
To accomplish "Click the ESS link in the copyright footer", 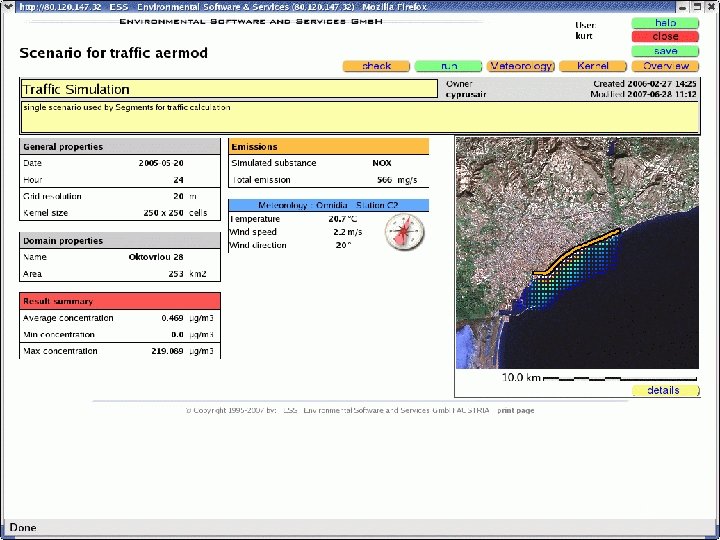I will 290,411.
